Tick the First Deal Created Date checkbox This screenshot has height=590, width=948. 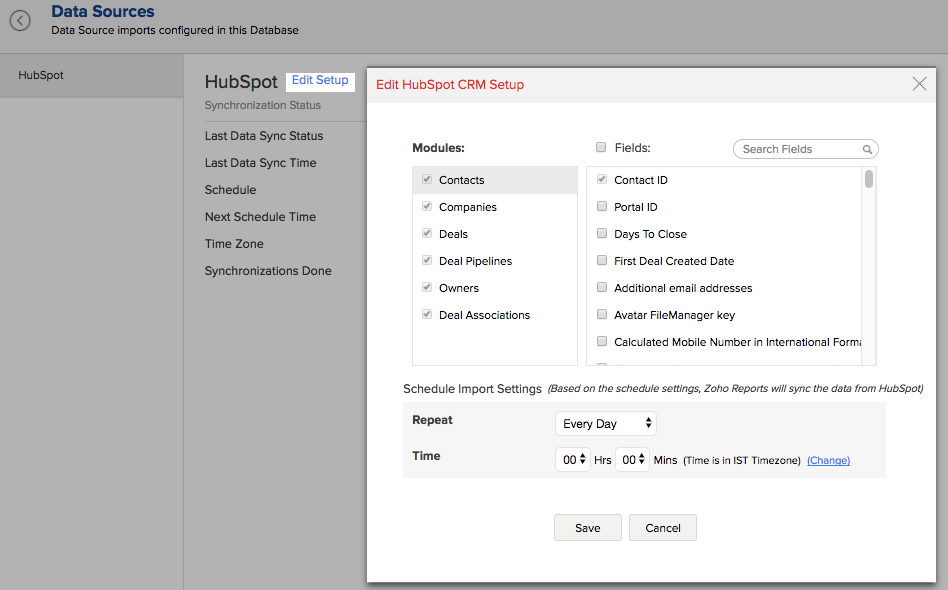tap(602, 260)
